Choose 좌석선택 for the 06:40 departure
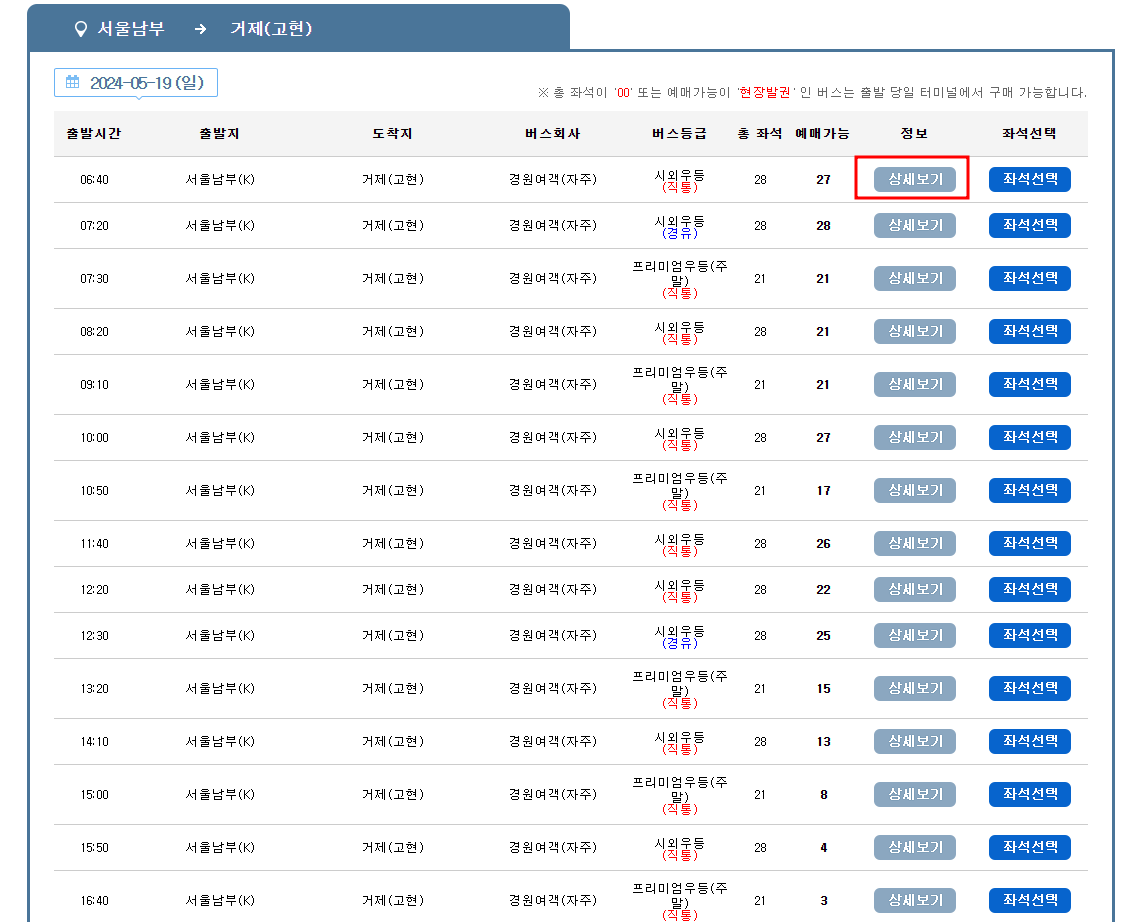This screenshot has height=922, width=1130. (1030, 179)
